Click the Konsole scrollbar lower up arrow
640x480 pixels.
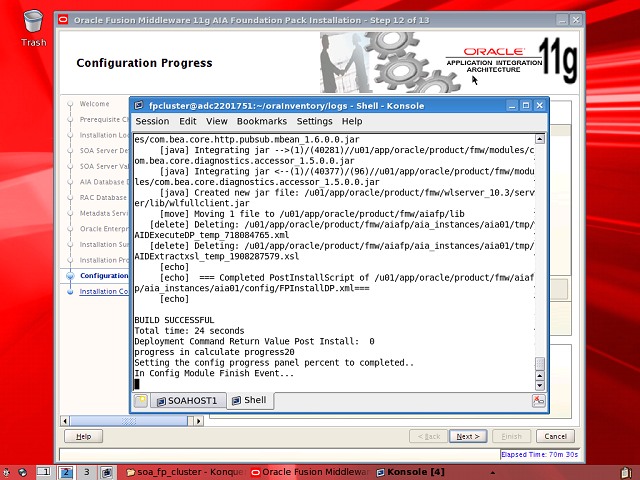pyautogui.click(x=540, y=376)
